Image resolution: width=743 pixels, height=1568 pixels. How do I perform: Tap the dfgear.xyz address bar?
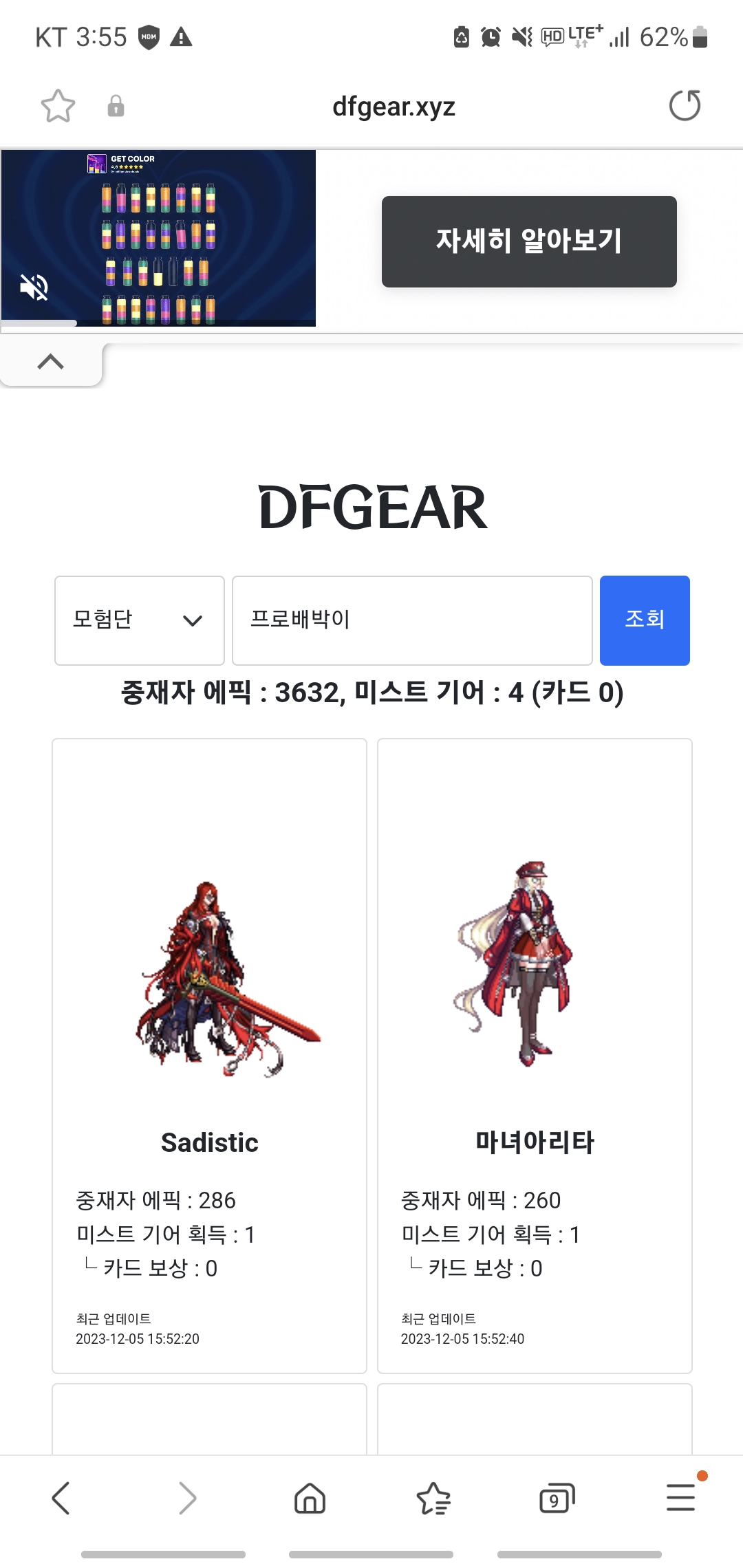[x=394, y=107]
